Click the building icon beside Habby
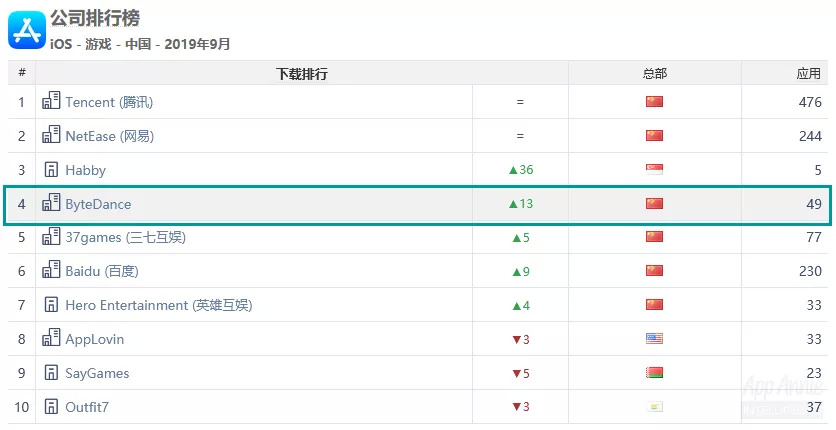The image size is (836, 430). pyautogui.click(x=51, y=170)
